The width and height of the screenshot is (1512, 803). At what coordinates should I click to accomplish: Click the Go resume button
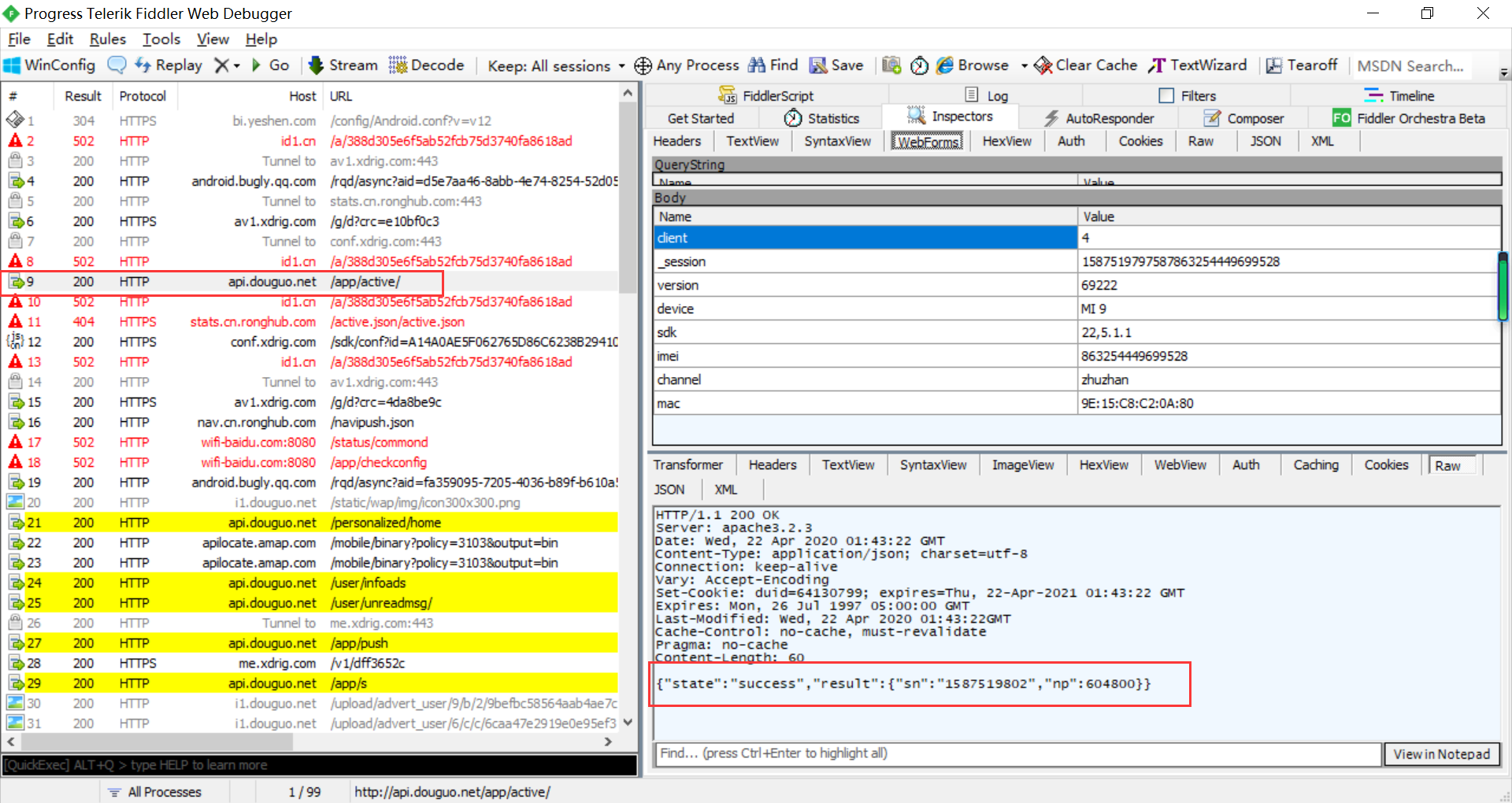[x=270, y=65]
